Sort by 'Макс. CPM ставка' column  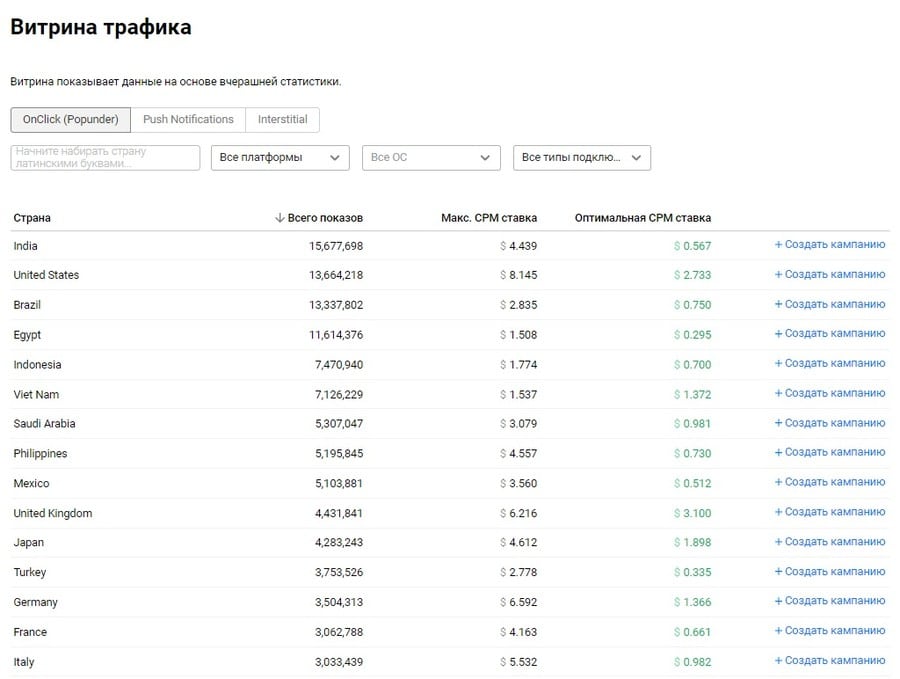click(x=488, y=218)
